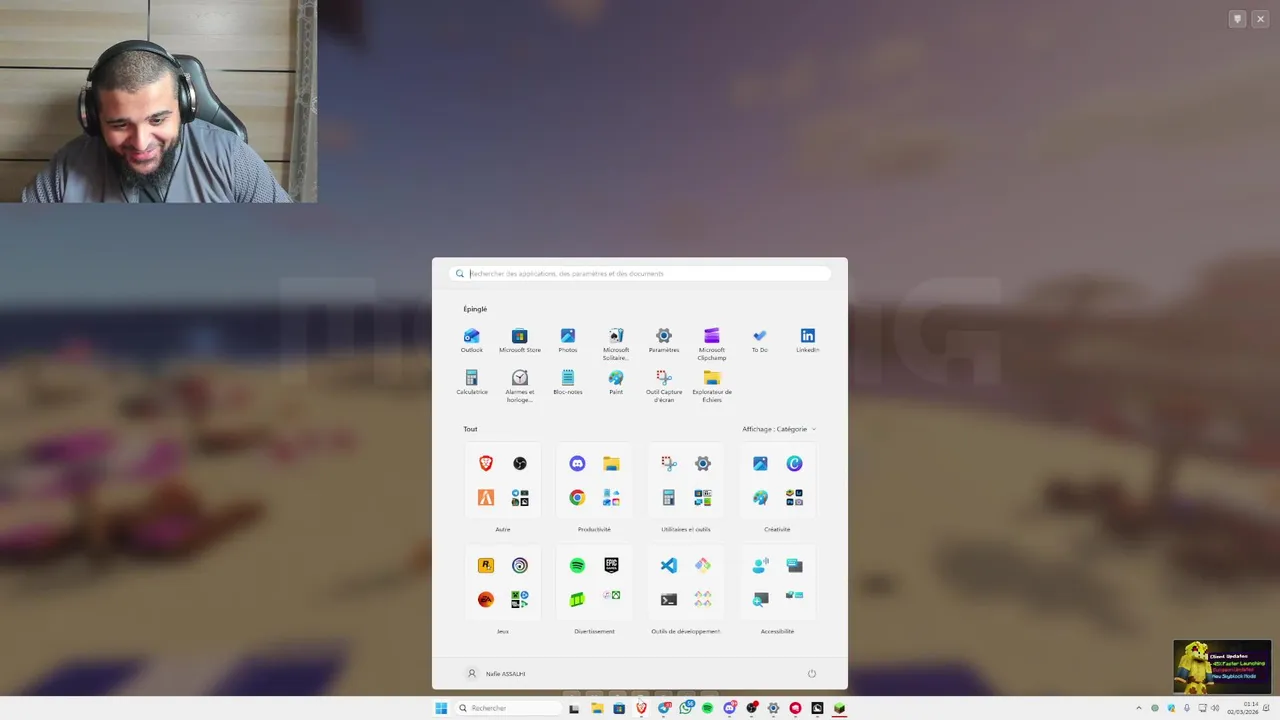Open the pinned Microsoft Store app
The width and height of the screenshot is (1280, 720).
(x=519, y=340)
